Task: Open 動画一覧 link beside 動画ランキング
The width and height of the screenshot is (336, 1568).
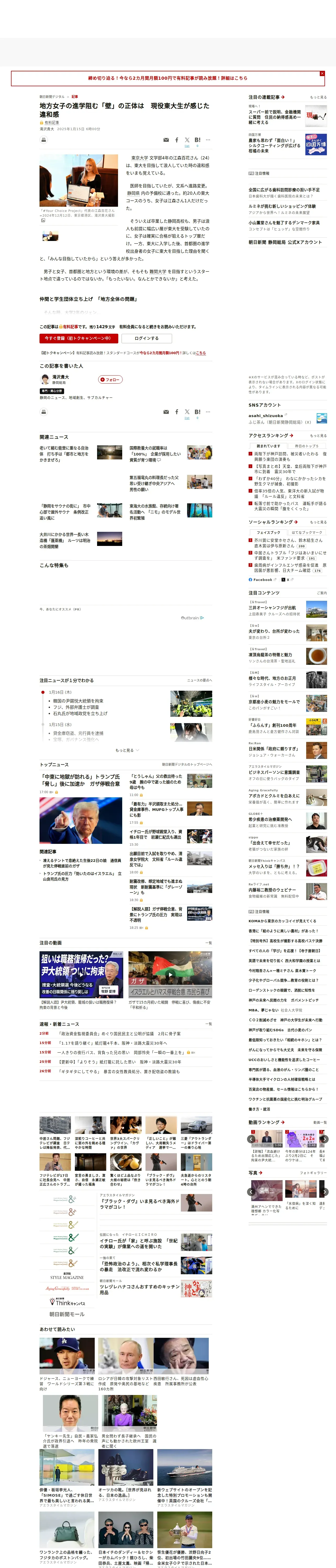Action: tap(320, 1122)
